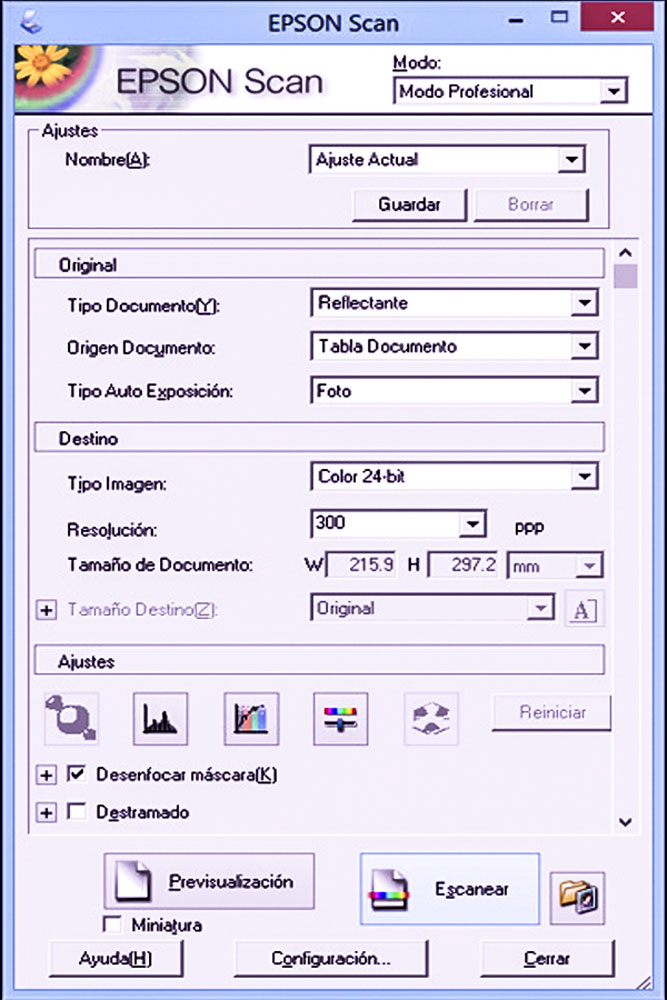
Task: Click the settings panel scrollbar thumb
Action: [626, 276]
